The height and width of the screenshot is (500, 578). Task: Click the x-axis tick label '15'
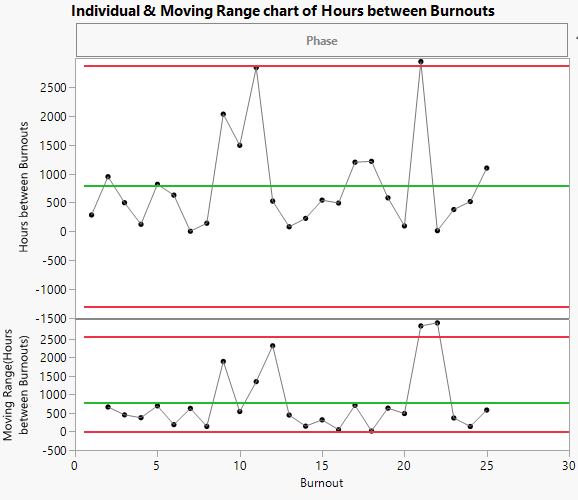pyautogui.click(x=322, y=466)
